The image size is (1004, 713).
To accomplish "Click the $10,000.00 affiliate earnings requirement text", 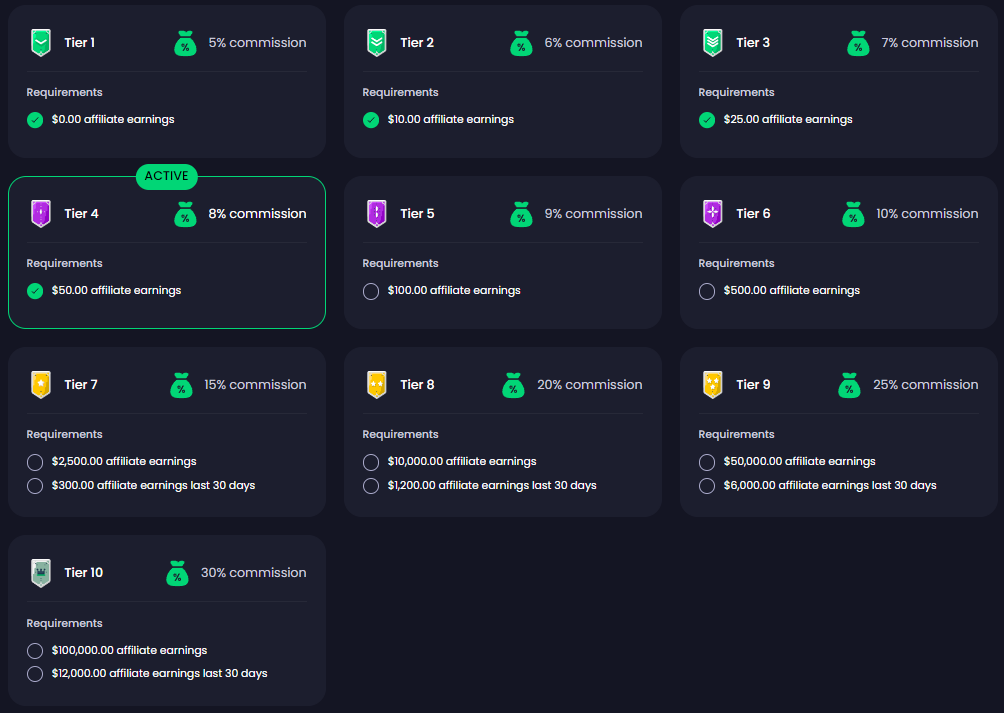I will [x=462, y=462].
